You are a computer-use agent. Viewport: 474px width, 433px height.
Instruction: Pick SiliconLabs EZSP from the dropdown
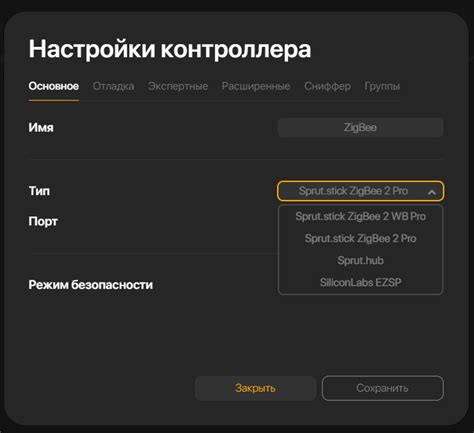(x=360, y=282)
